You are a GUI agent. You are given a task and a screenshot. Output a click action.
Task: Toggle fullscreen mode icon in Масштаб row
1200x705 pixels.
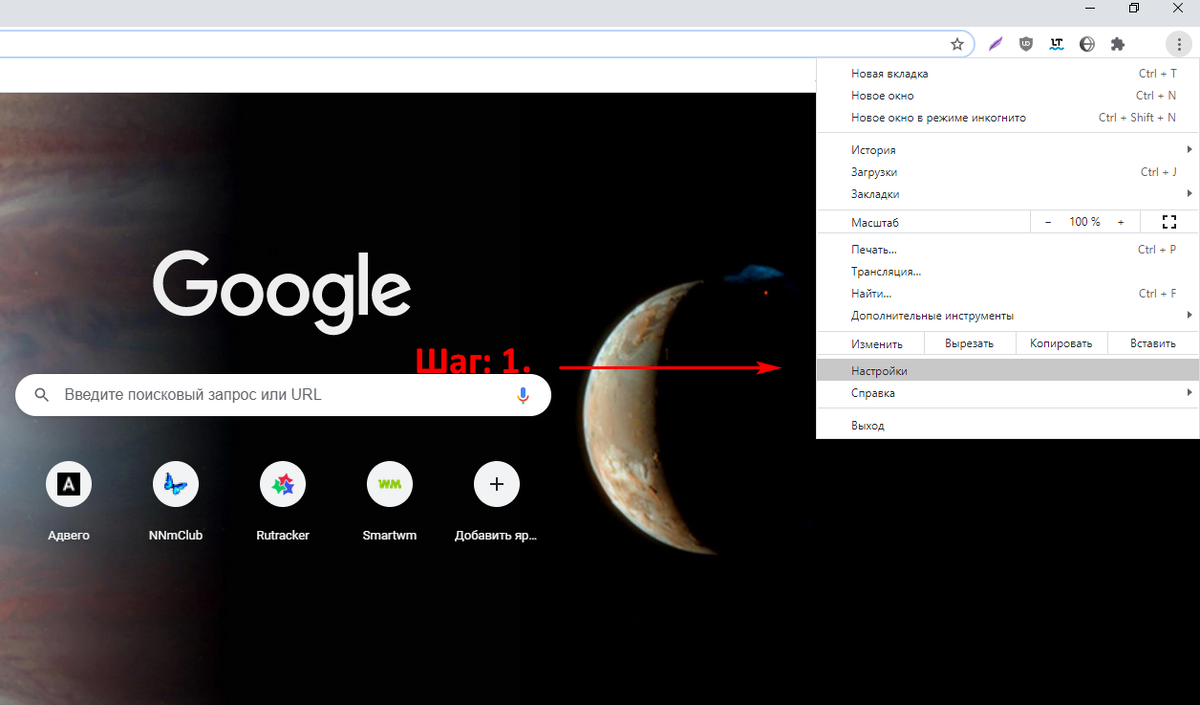tap(1170, 222)
